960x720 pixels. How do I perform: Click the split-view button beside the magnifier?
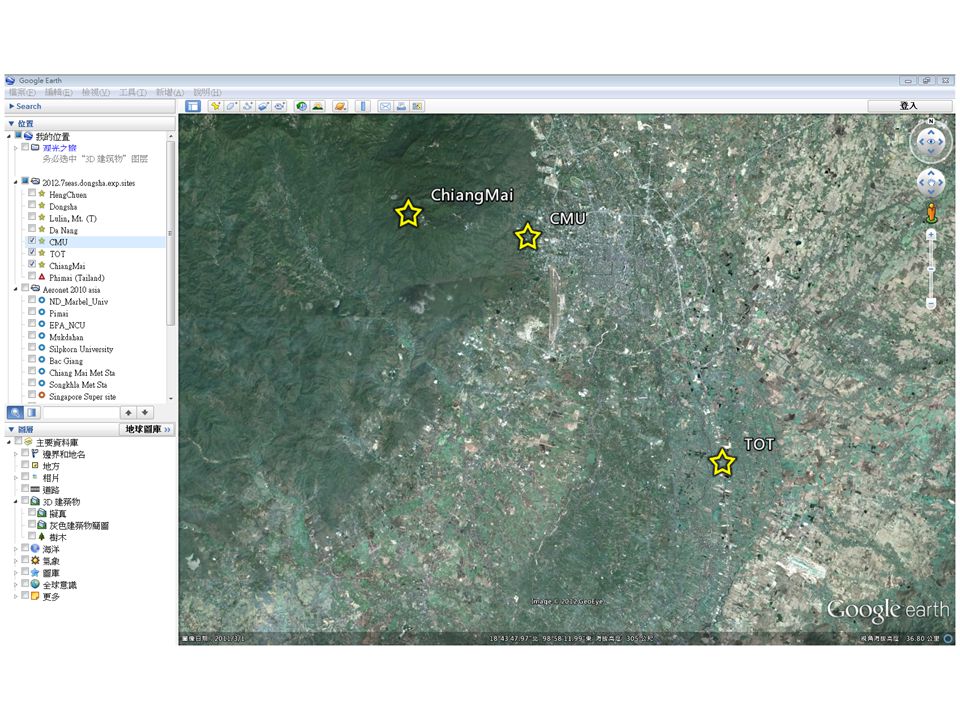click(32, 413)
